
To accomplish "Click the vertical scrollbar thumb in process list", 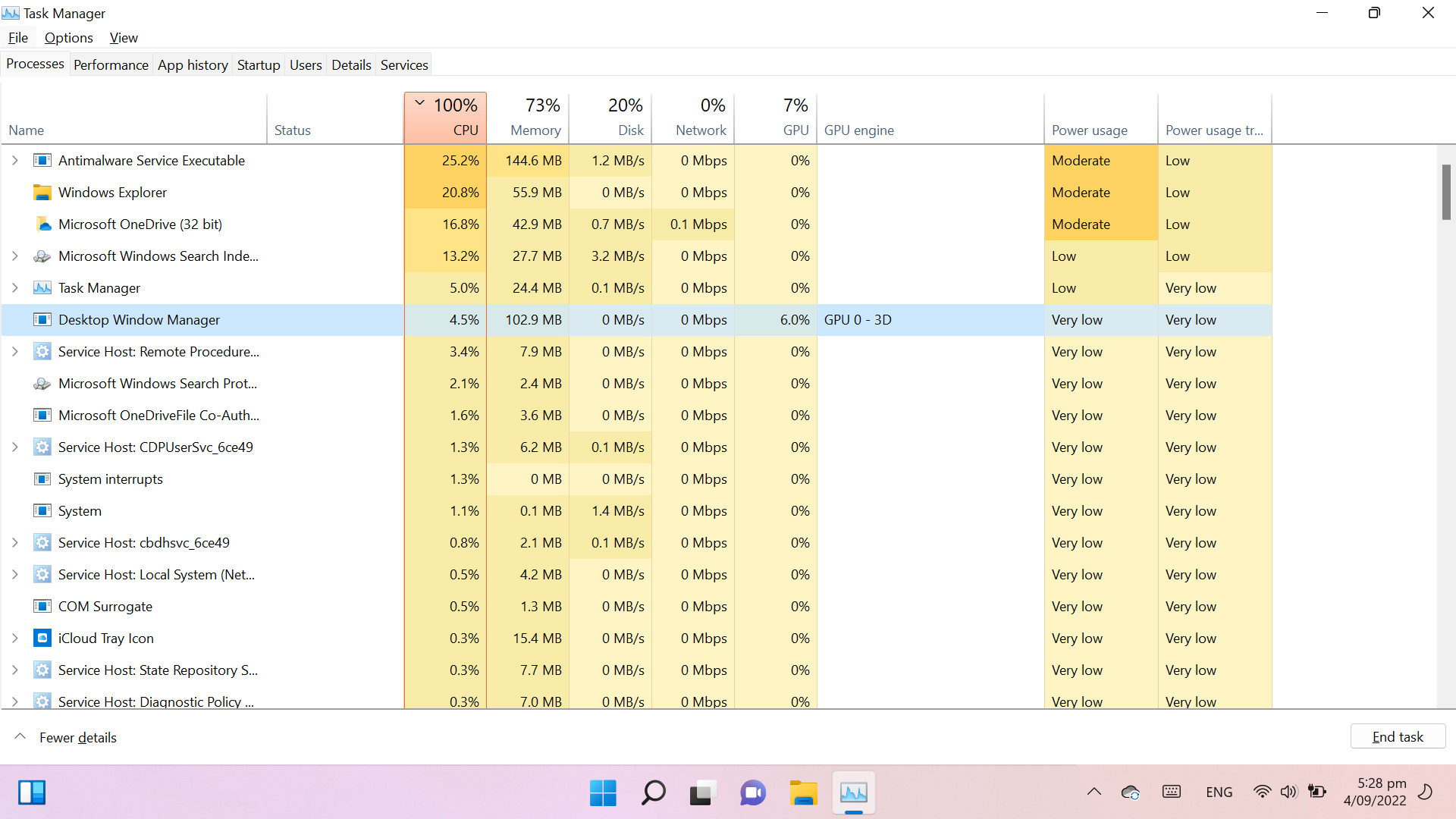I will (1446, 191).
